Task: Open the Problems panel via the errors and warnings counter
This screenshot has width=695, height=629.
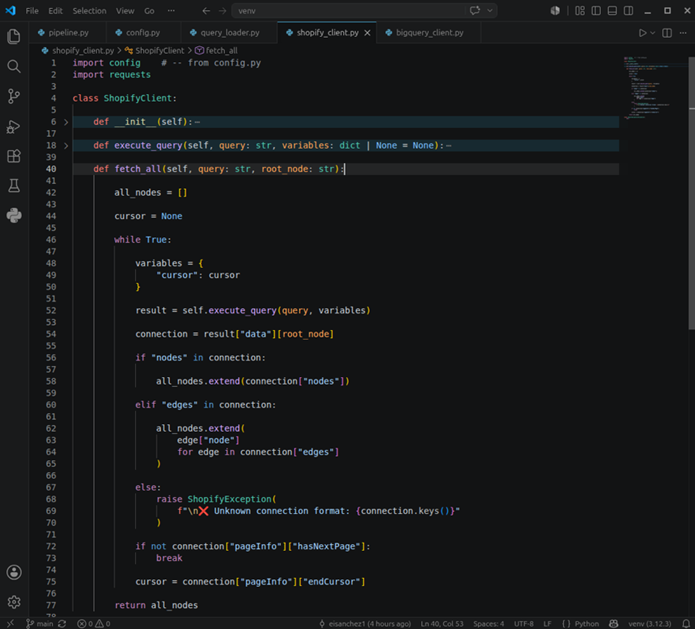Action: coord(94,624)
